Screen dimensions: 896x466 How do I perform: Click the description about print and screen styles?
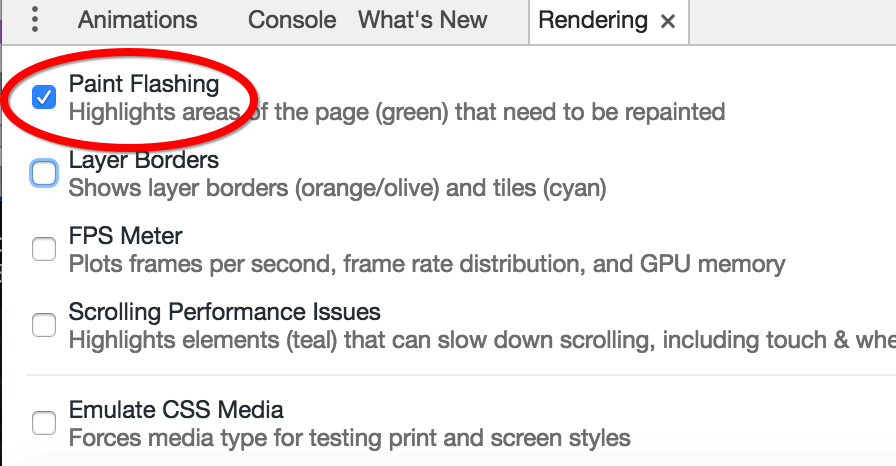(349, 438)
